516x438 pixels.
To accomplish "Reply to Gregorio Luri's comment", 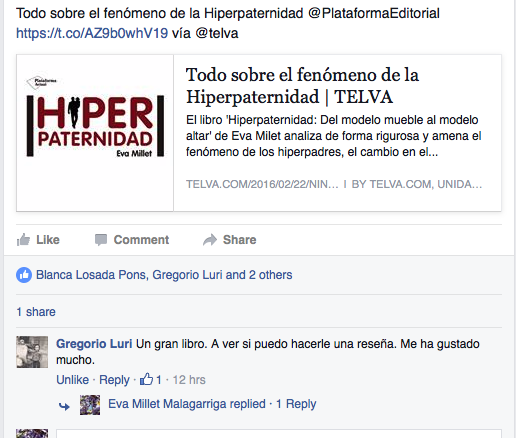I will [114, 380].
